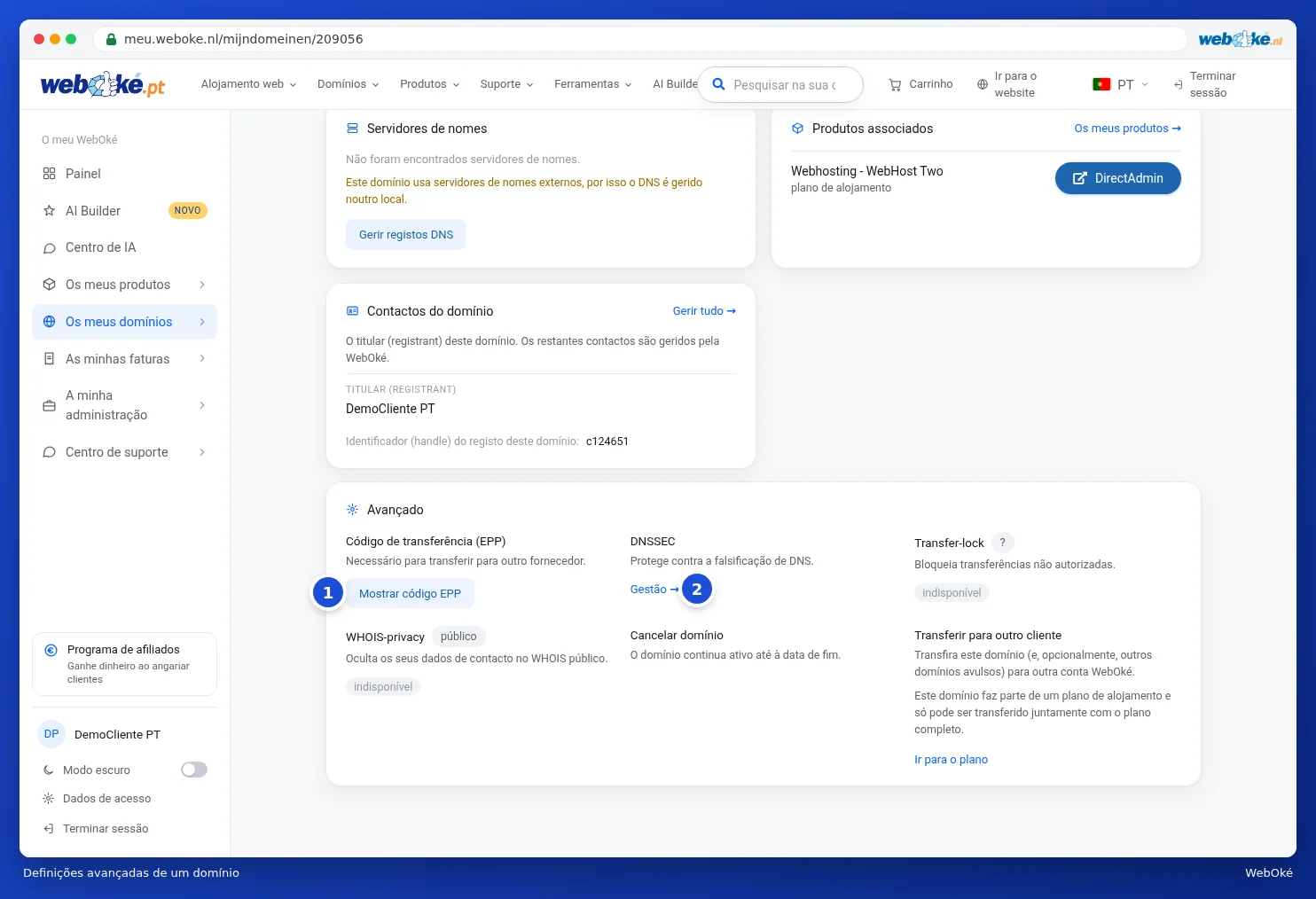Click Gerir tudo in Contactos do domínio
Screen dimensions: 1316x899
(704, 311)
